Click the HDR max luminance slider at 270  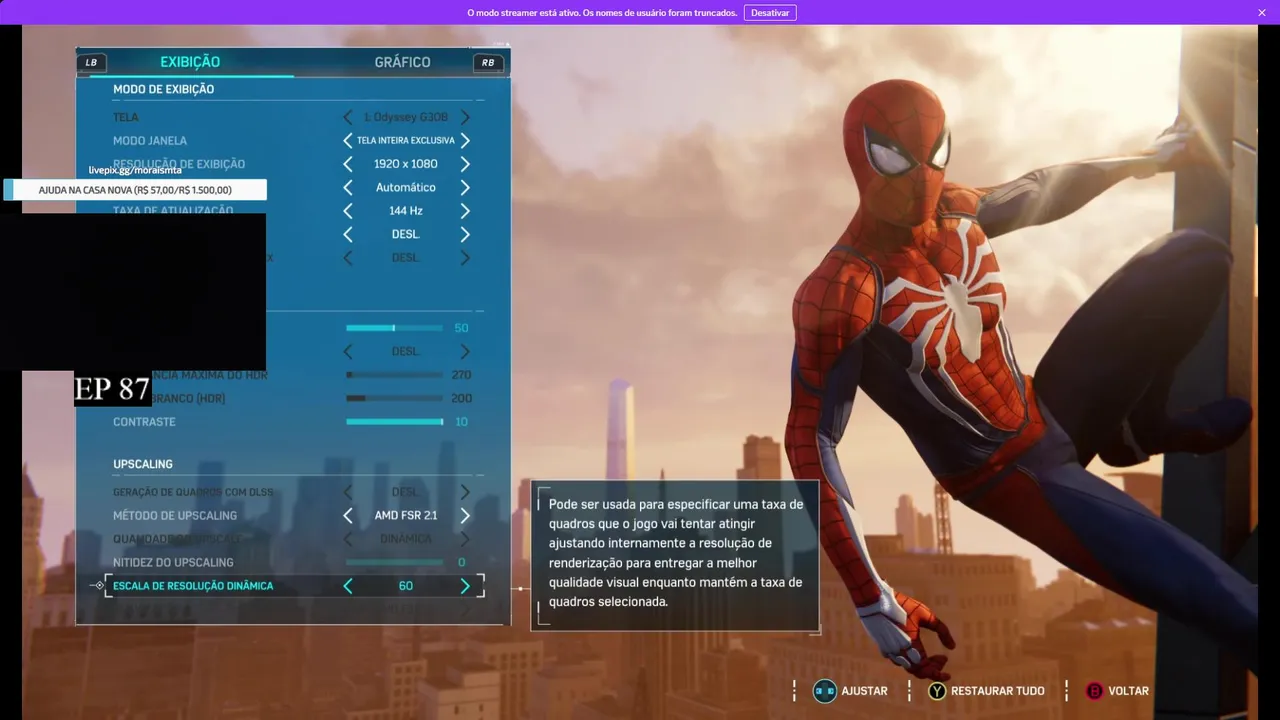[394, 375]
